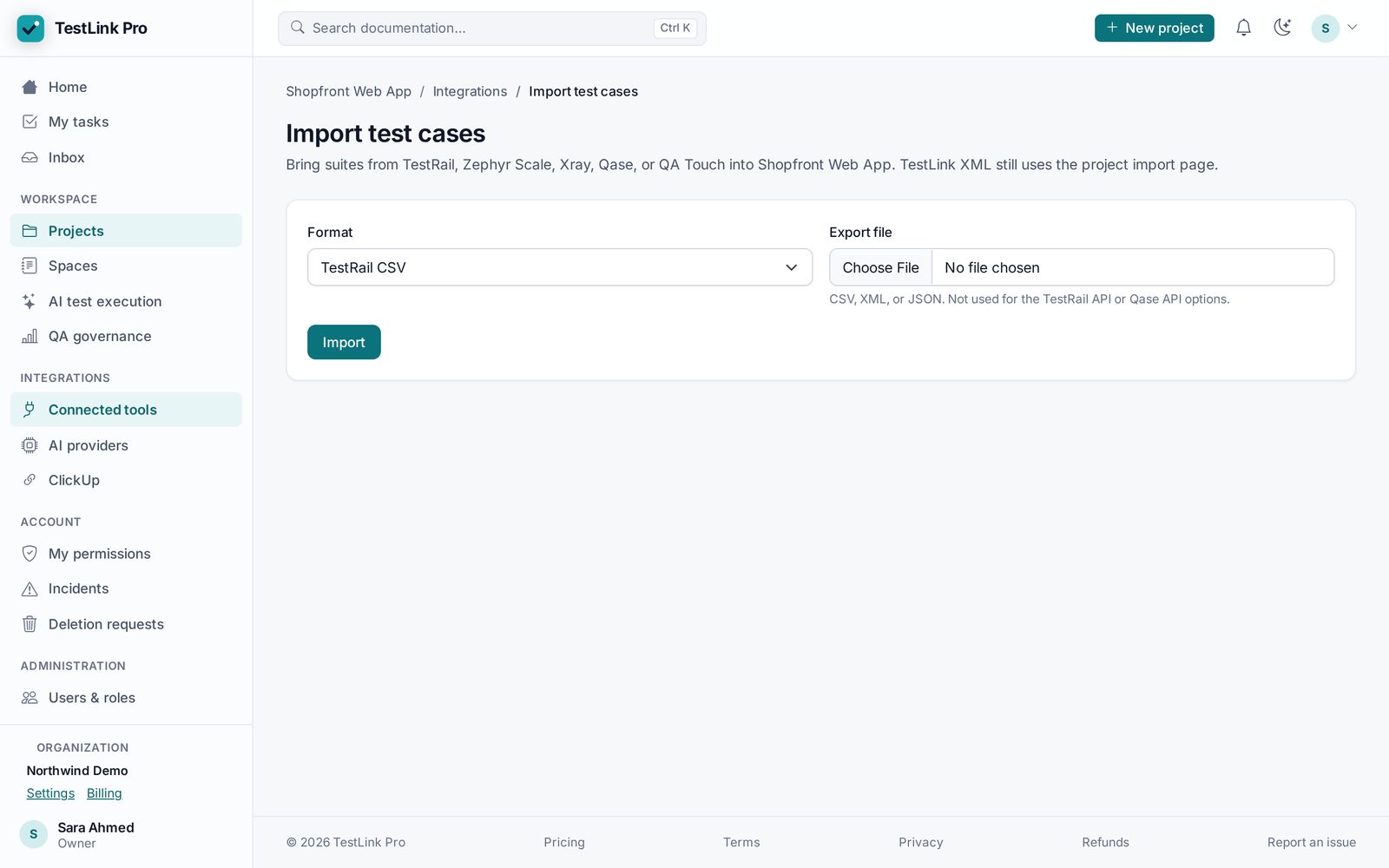
Task: Create a New project
Action: pos(1154,28)
